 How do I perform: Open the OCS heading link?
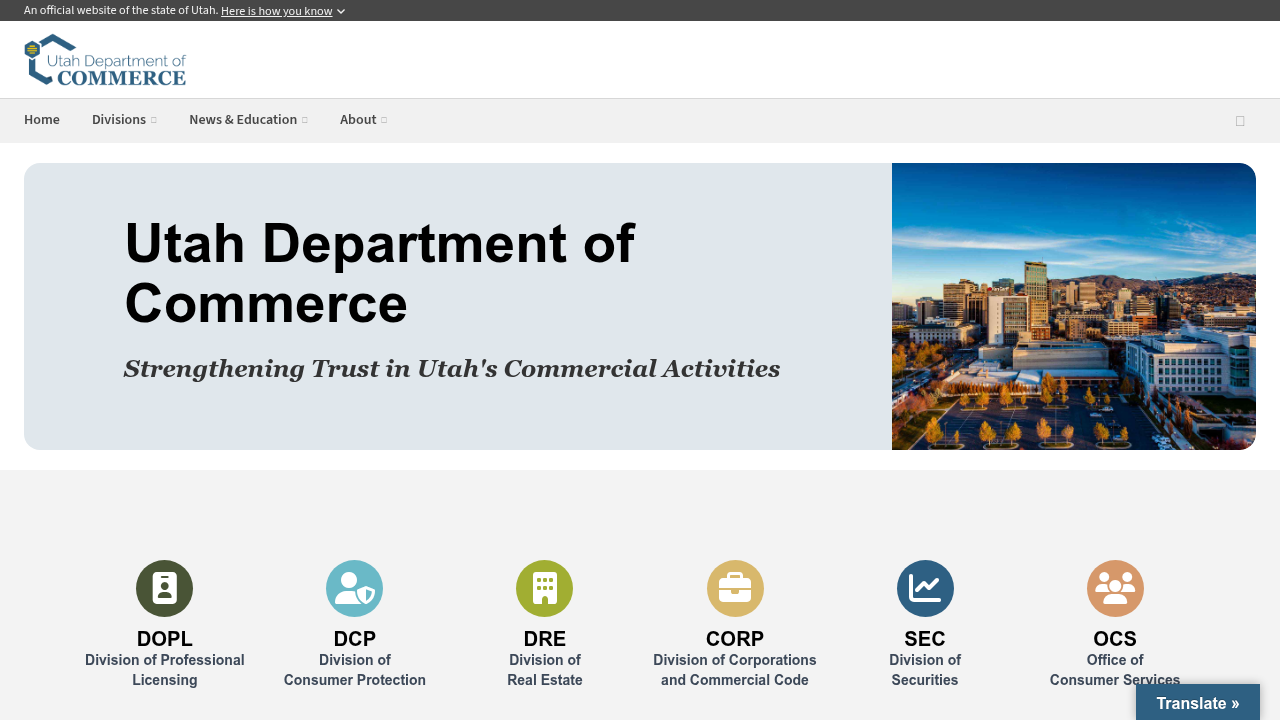(x=1115, y=639)
